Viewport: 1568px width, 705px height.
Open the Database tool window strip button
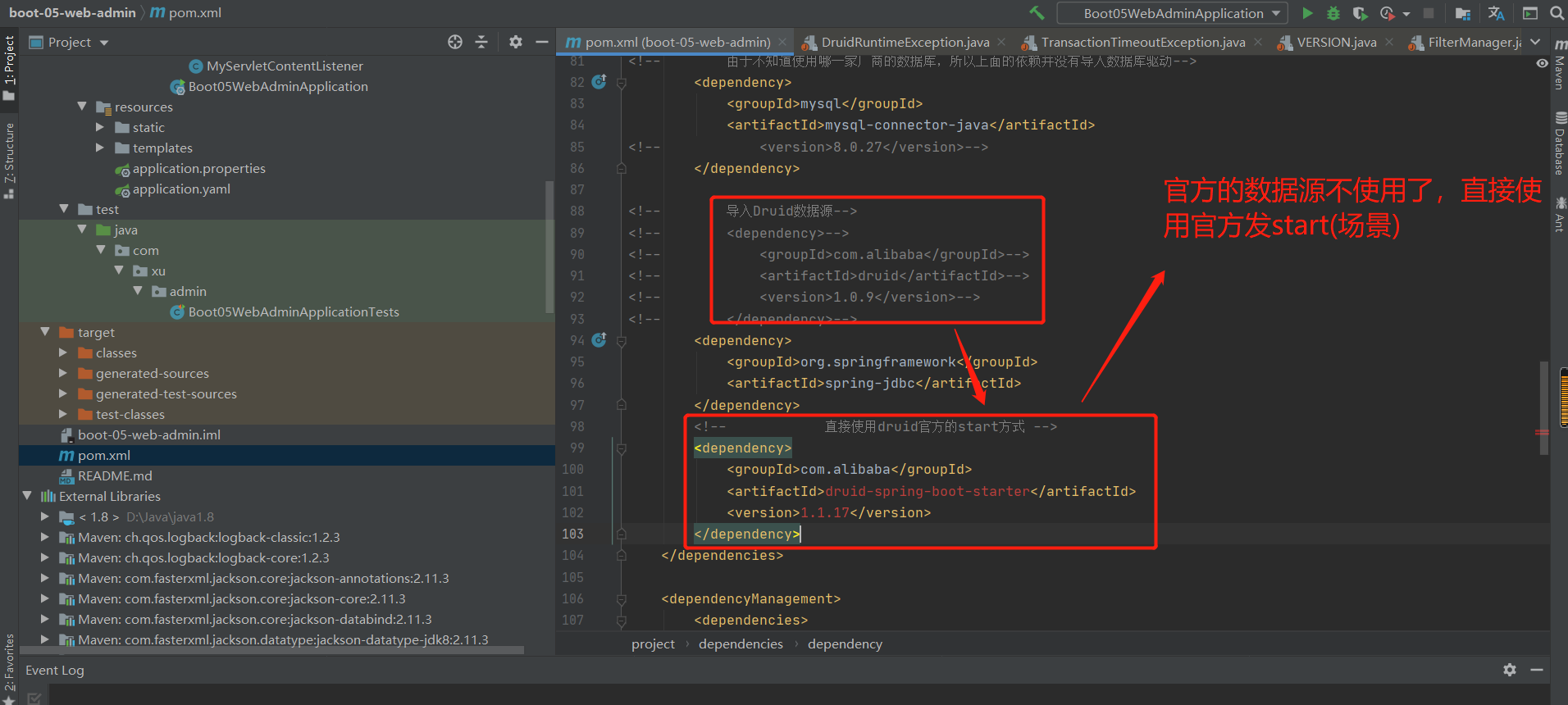1560,144
